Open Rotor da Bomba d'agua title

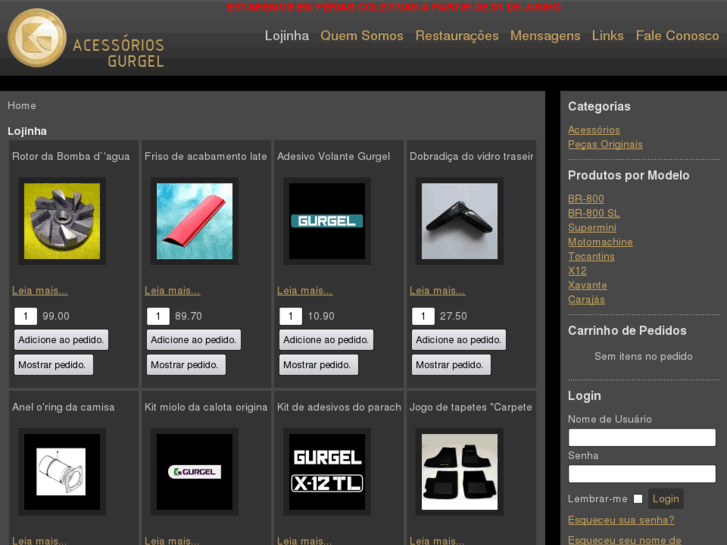71,156
